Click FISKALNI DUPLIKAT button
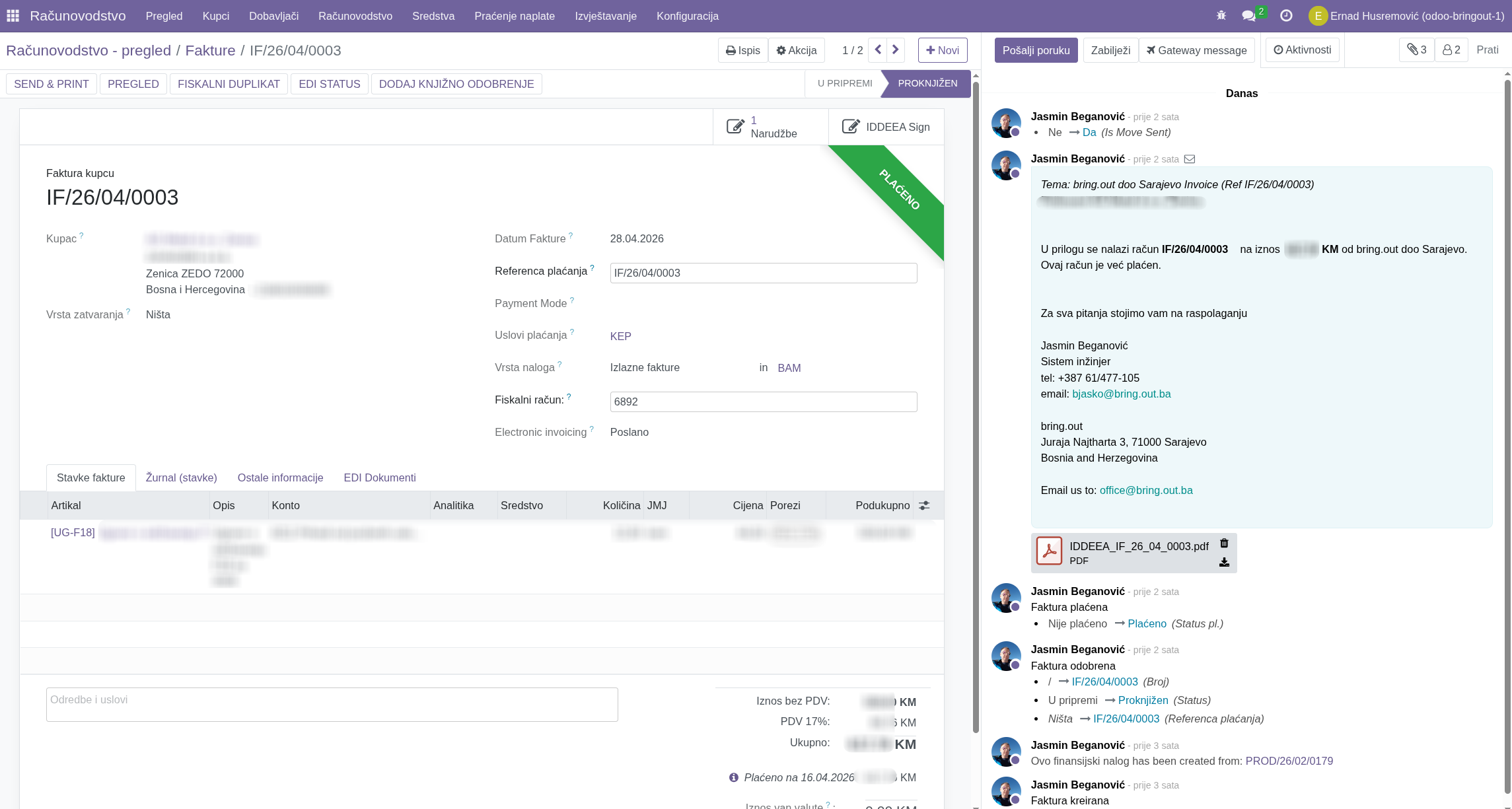This screenshot has width=1512, height=809. [x=229, y=84]
